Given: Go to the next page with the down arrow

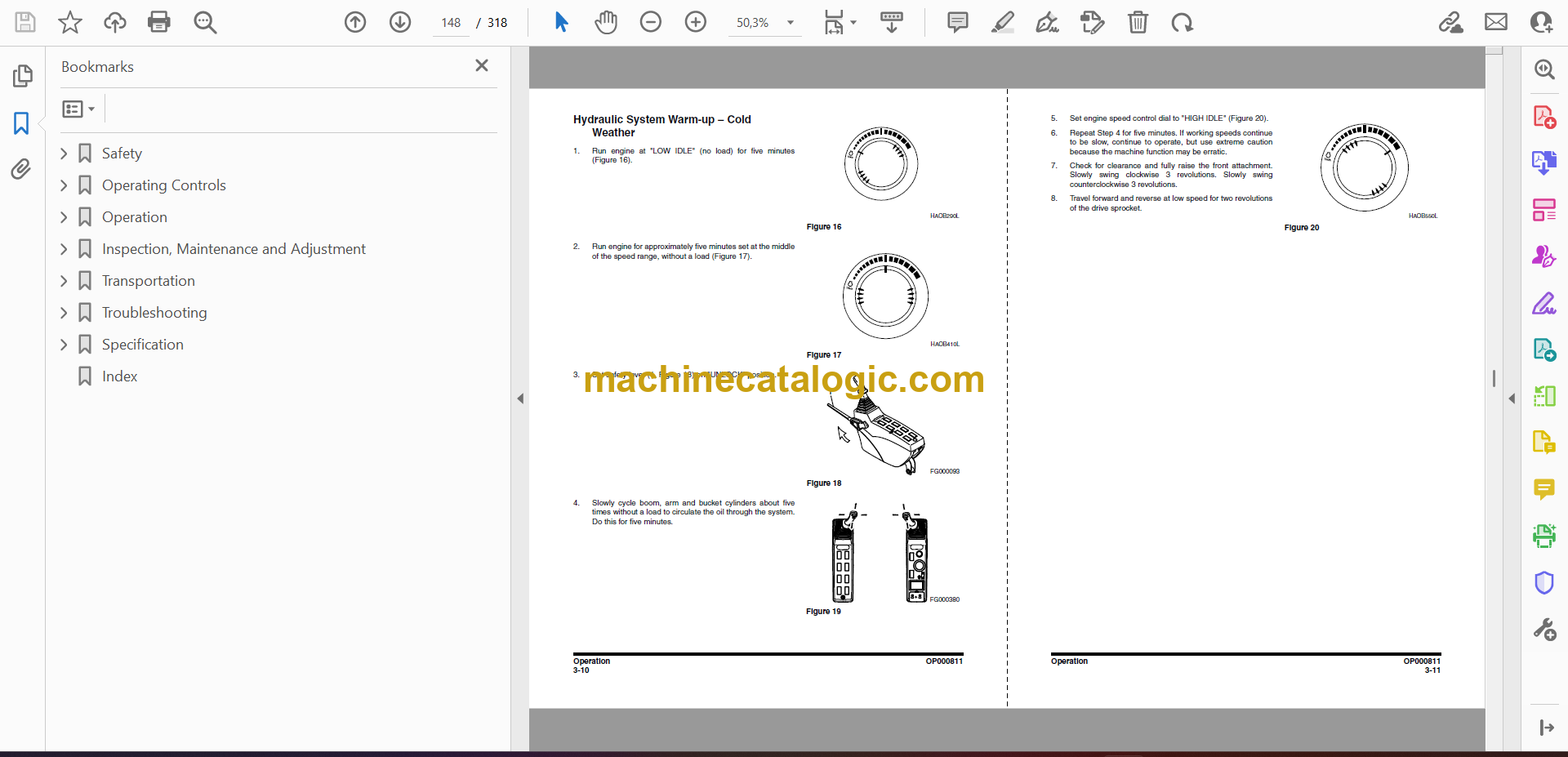Looking at the screenshot, I should 400,22.
